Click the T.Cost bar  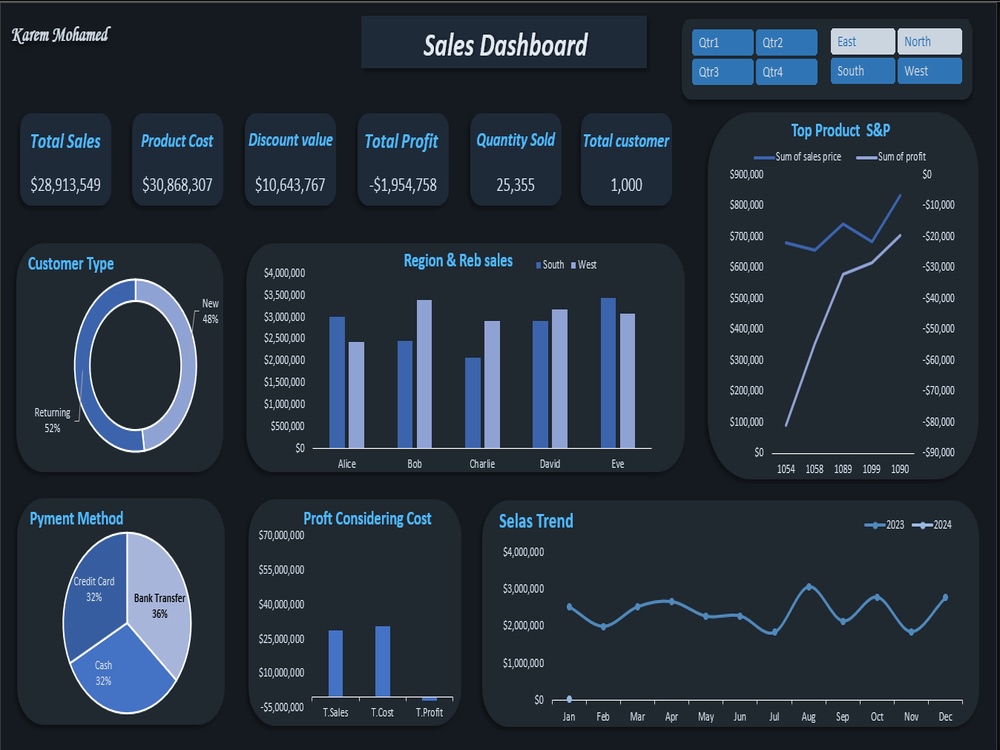(x=383, y=661)
